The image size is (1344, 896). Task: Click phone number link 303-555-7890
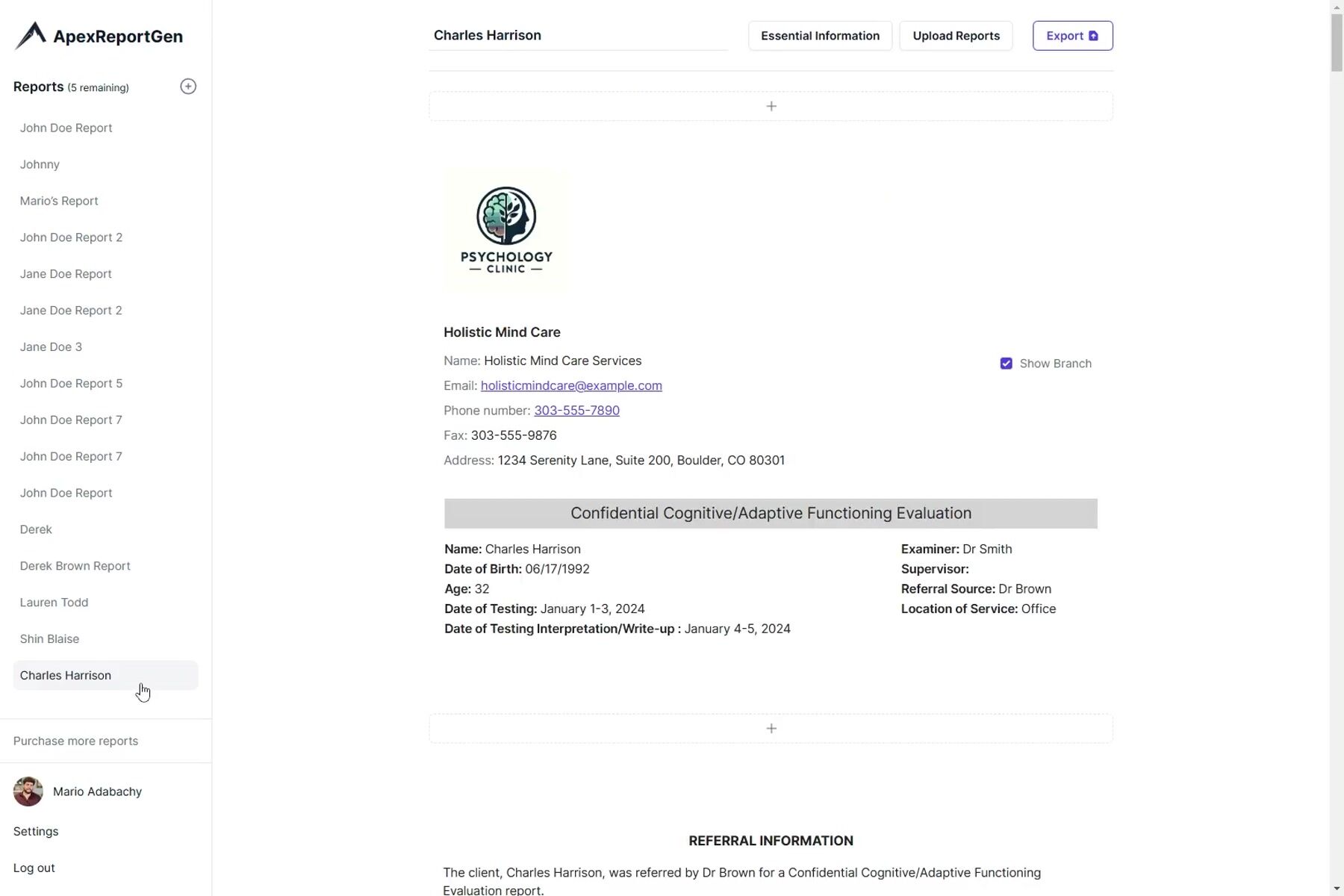(576, 410)
